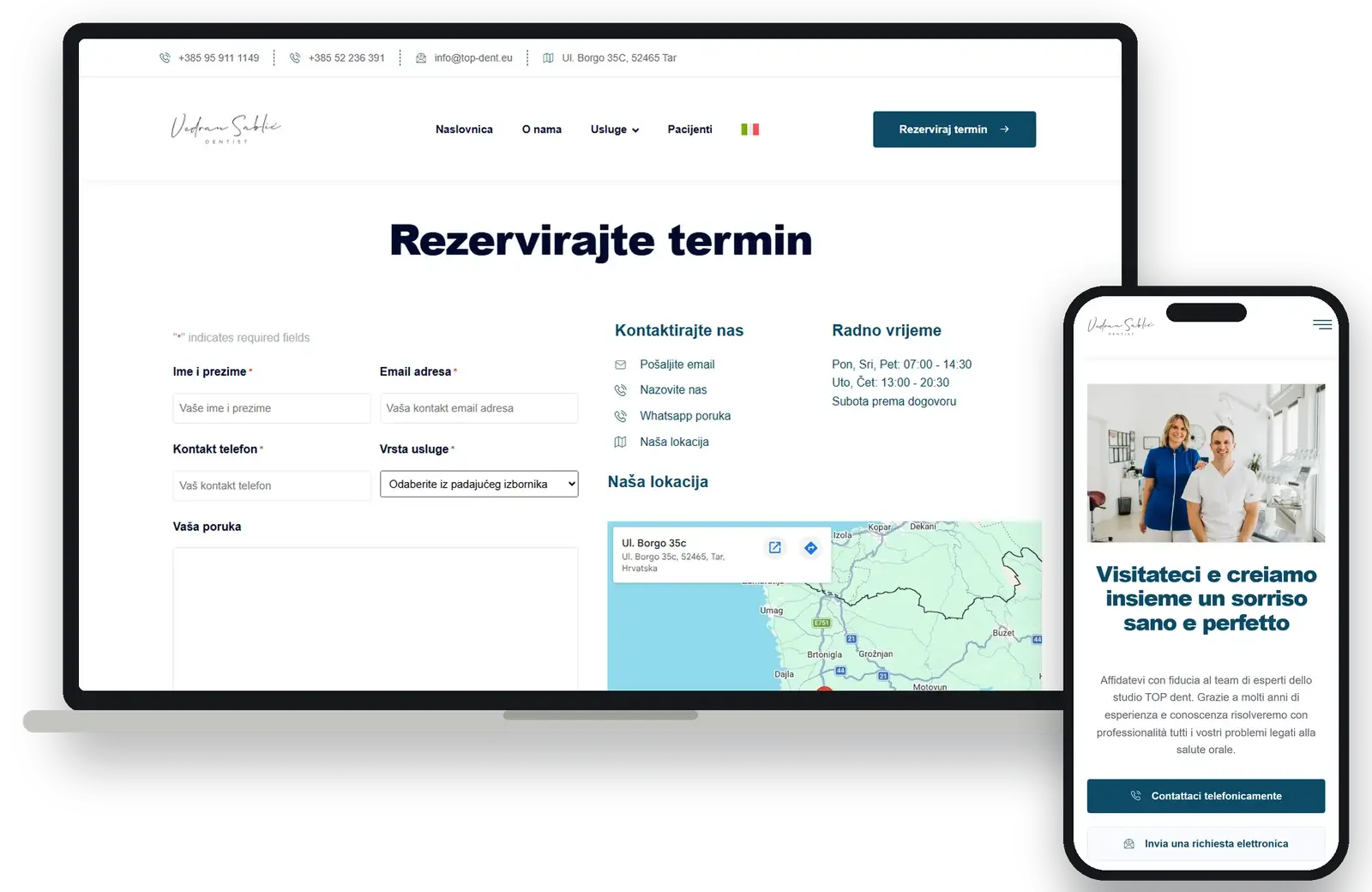Switch language using the Italian flag icon
The height and width of the screenshot is (892, 1372).
(x=750, y=130)
